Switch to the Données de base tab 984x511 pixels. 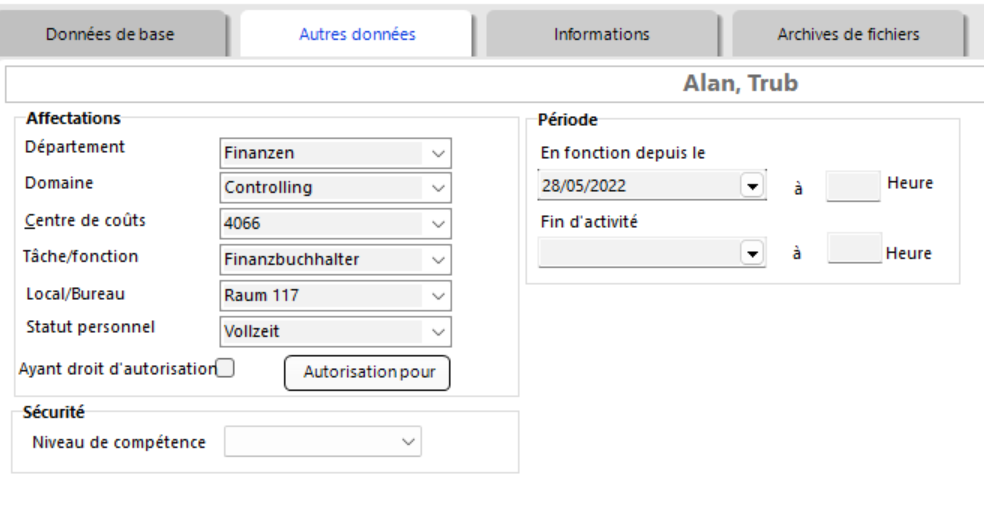coord(110,34)
